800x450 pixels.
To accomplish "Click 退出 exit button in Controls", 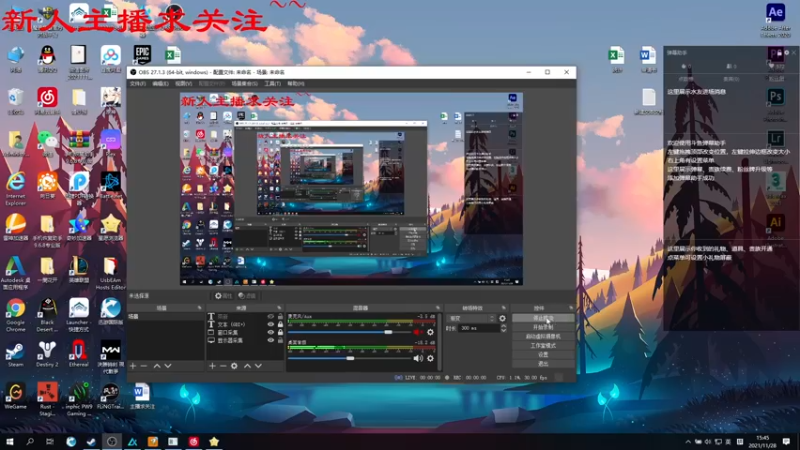I will click(543, 364).
